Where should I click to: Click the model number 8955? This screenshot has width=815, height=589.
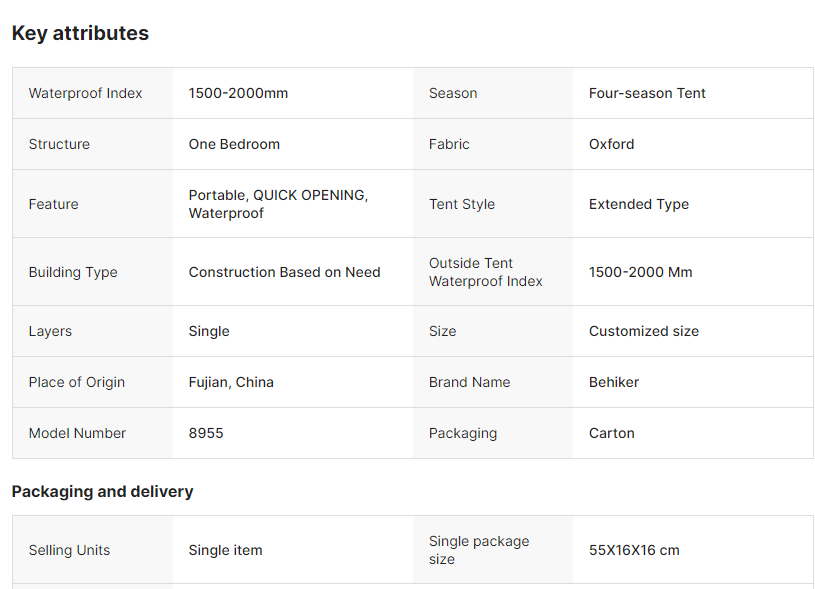206,433
